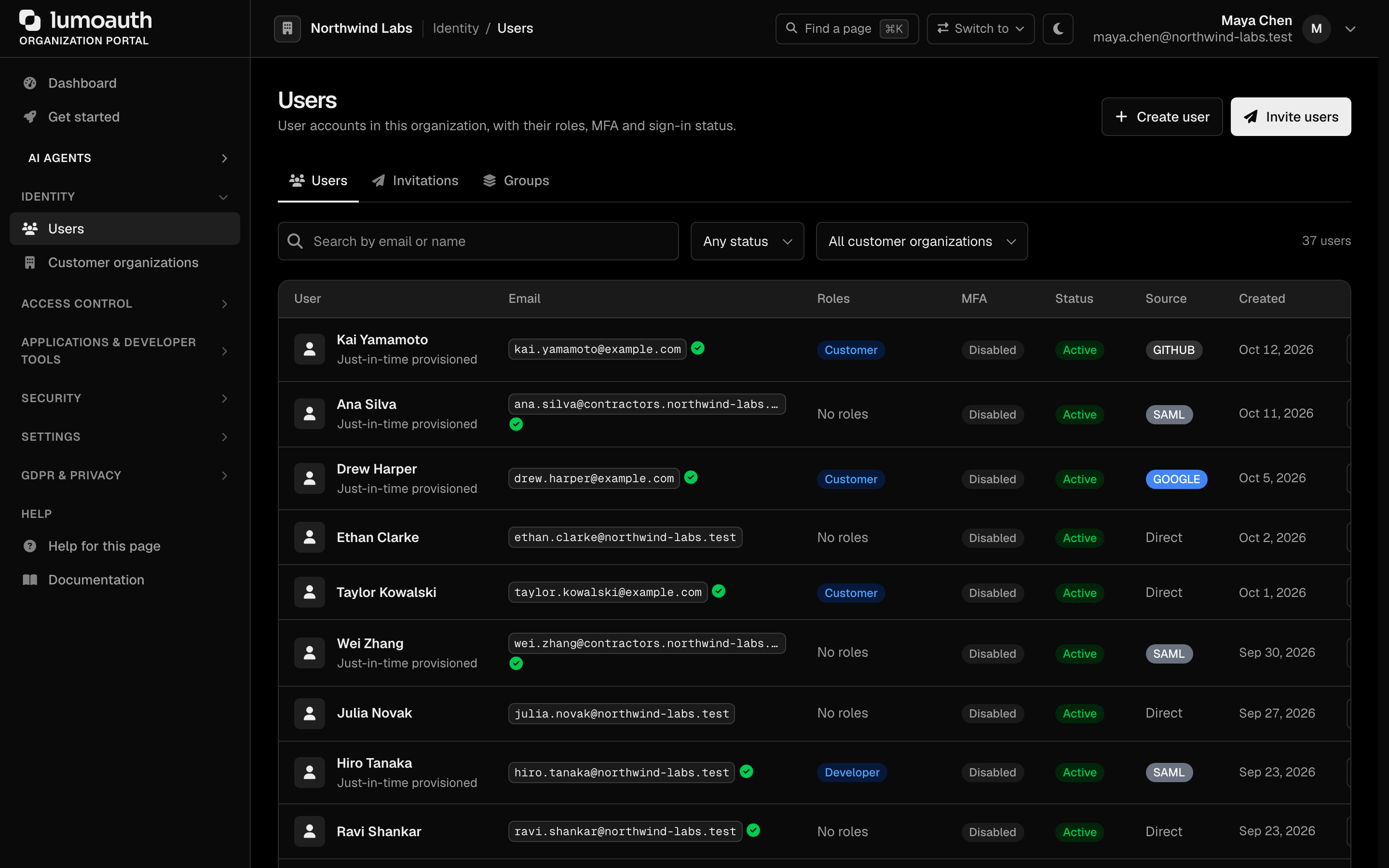Open Help for this page

click(x=124, y=546)
